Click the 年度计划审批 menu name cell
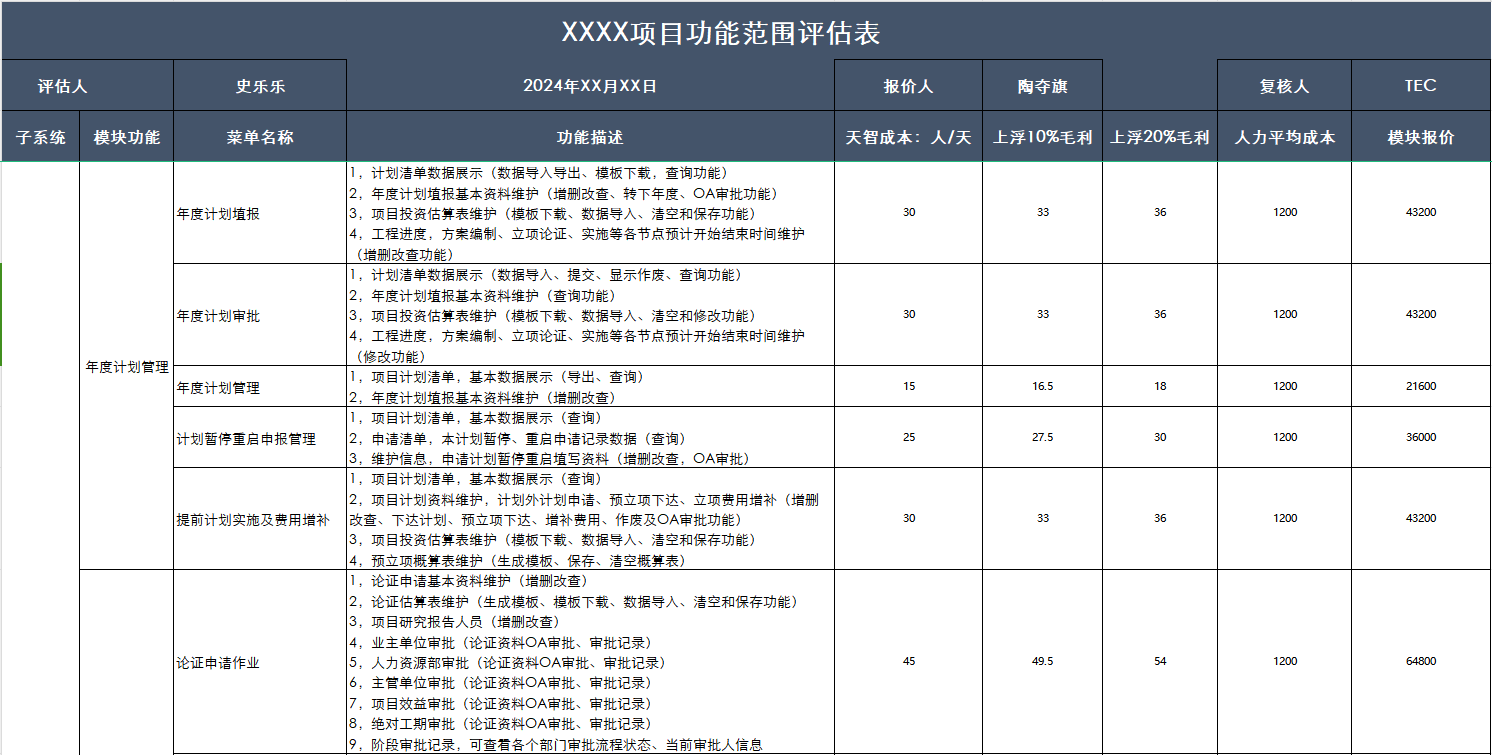Image resolution: width=1492 pixels, height=755 pixels. pyautogui.click(x=260, y=315)
